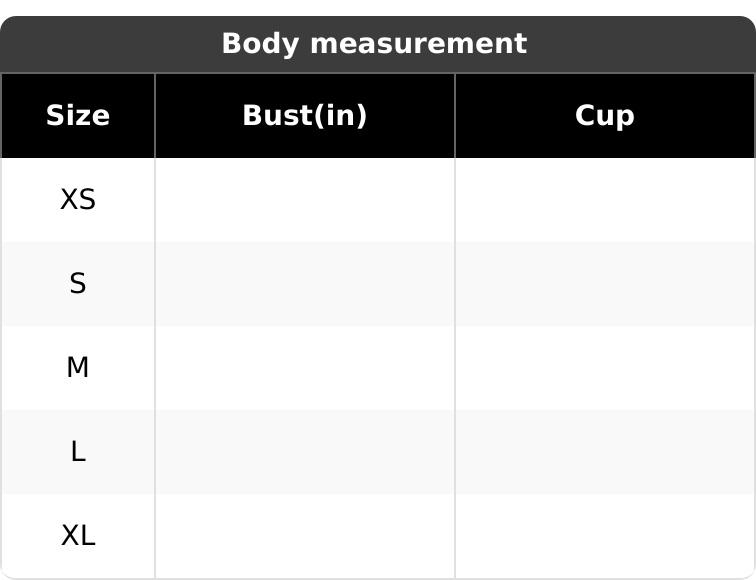The width and height of the screenshot is (756, 580).
Task: Click the divider between Bust(in) and Cup headers
Action: tap(455, 116)
